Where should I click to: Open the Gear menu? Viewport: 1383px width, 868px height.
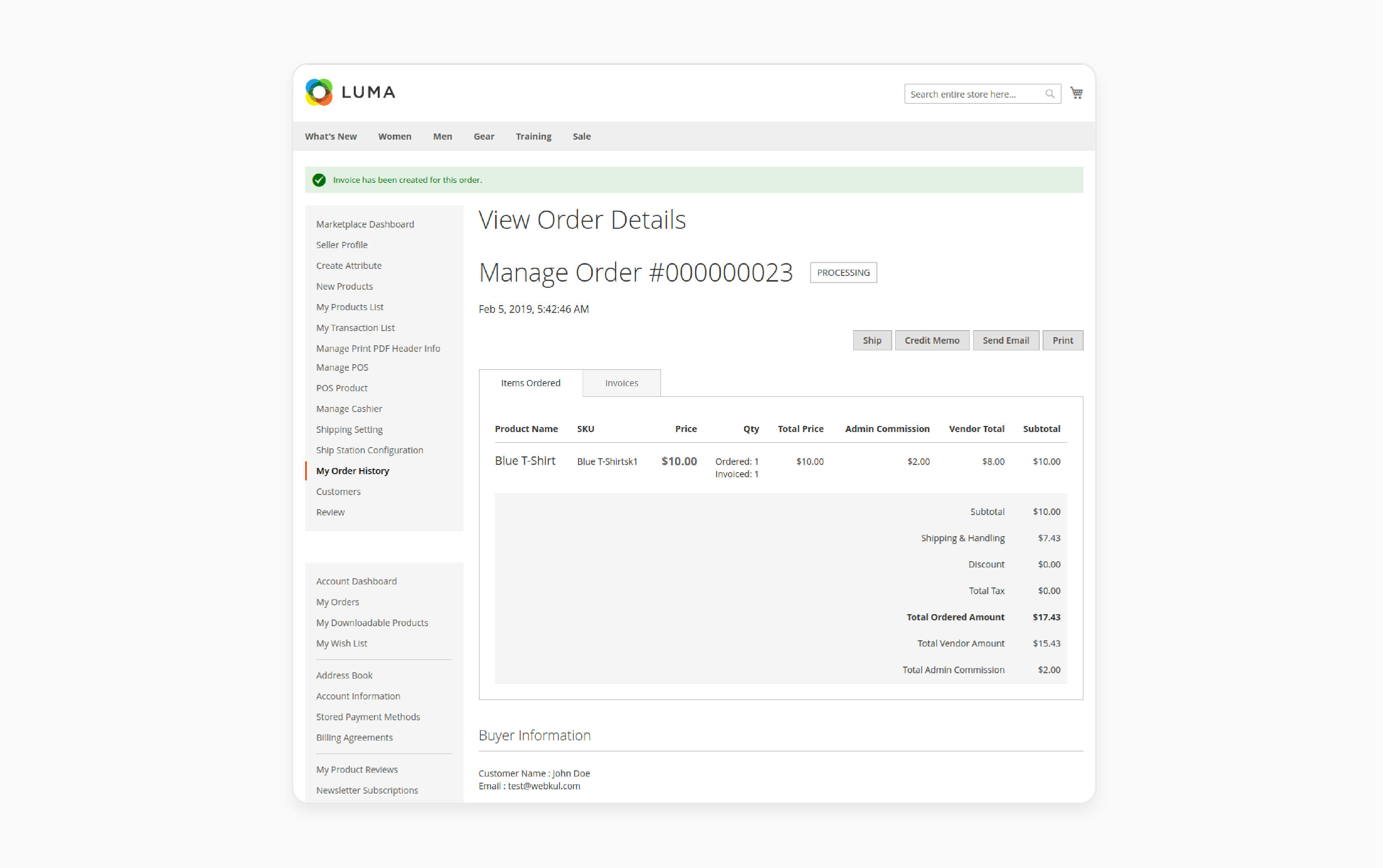(x=484, y=137)
